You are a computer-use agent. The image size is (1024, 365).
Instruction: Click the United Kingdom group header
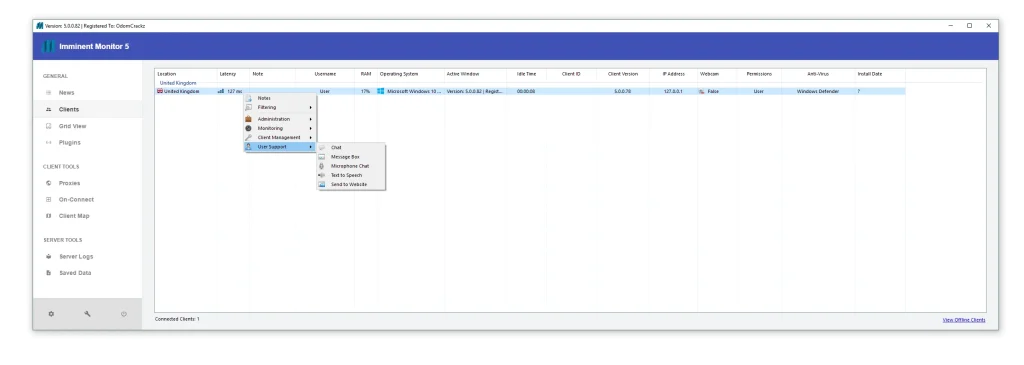pos(178,84)
